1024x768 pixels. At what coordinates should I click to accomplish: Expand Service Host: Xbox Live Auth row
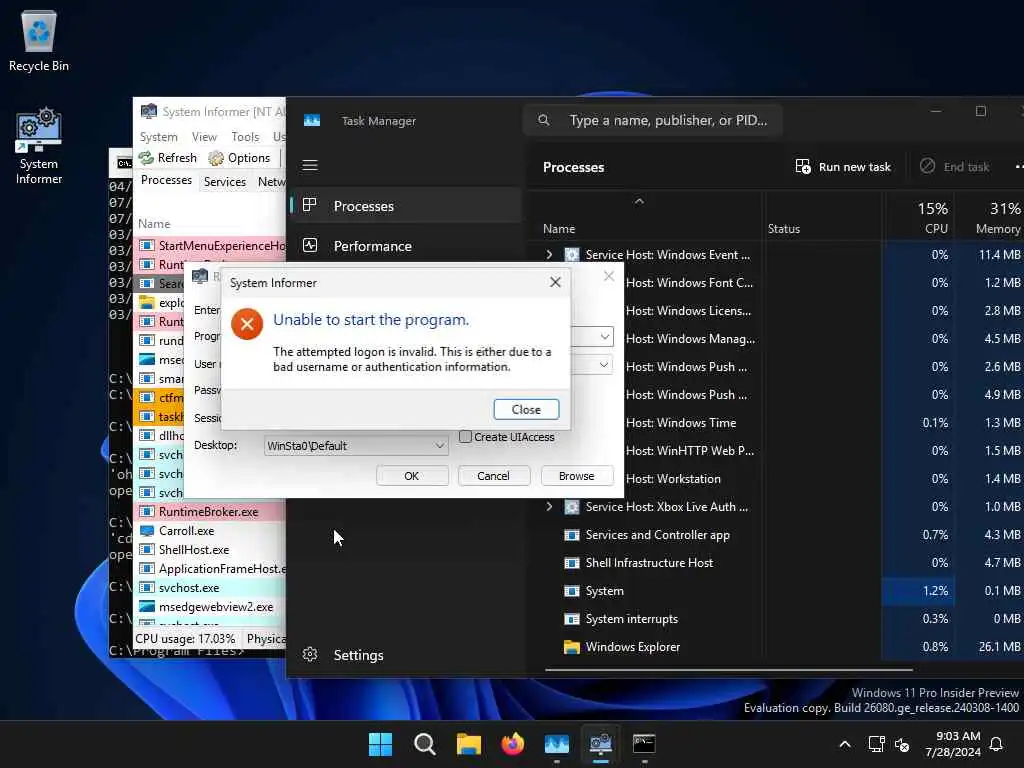pyautogui.click(x=549, y=507)
